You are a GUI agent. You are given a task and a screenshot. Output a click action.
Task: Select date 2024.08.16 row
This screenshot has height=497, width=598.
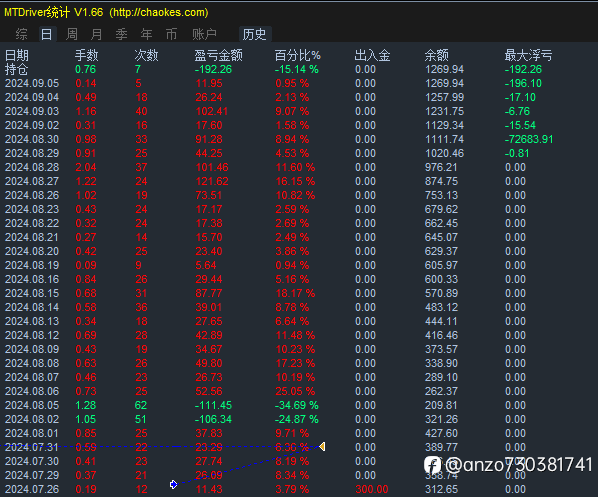32,279
